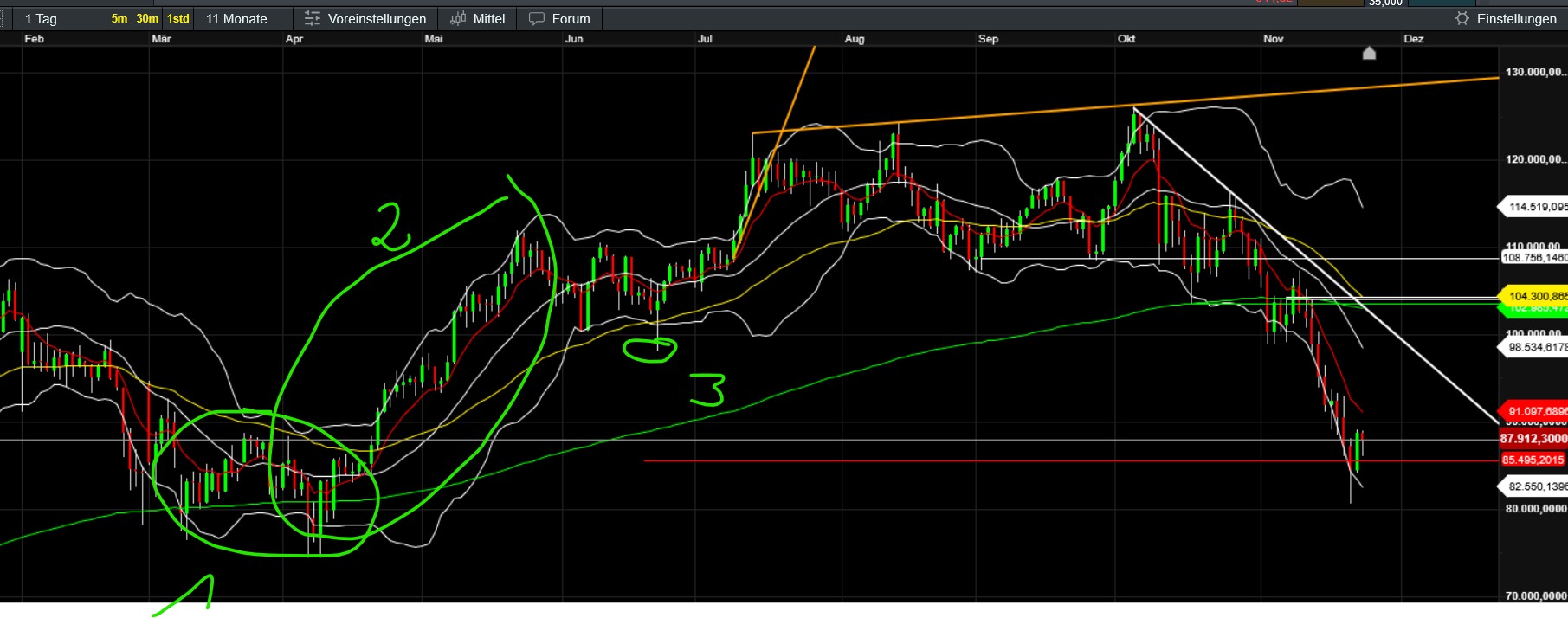1568x618 pixels.
Task: Select the 98.534,6178 price label
Action: pos(1533,347)
